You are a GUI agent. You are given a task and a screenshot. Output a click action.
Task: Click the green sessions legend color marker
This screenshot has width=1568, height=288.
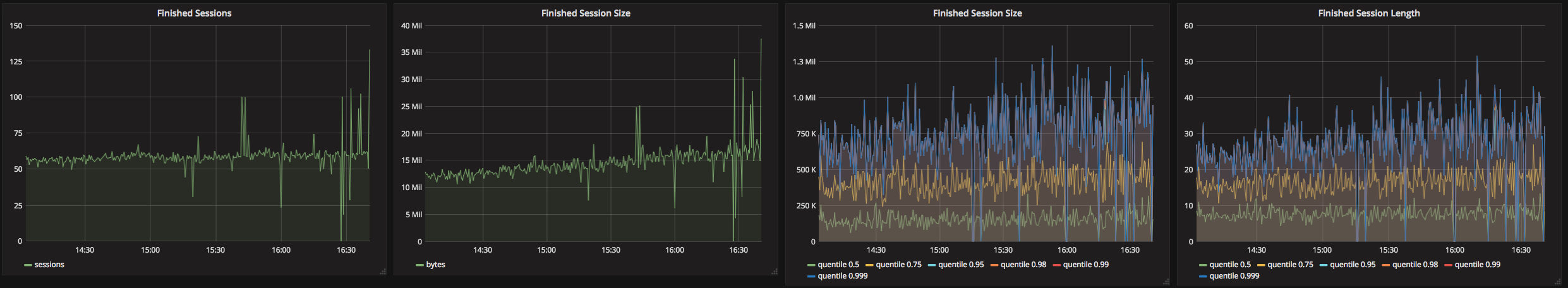[28, 265]
